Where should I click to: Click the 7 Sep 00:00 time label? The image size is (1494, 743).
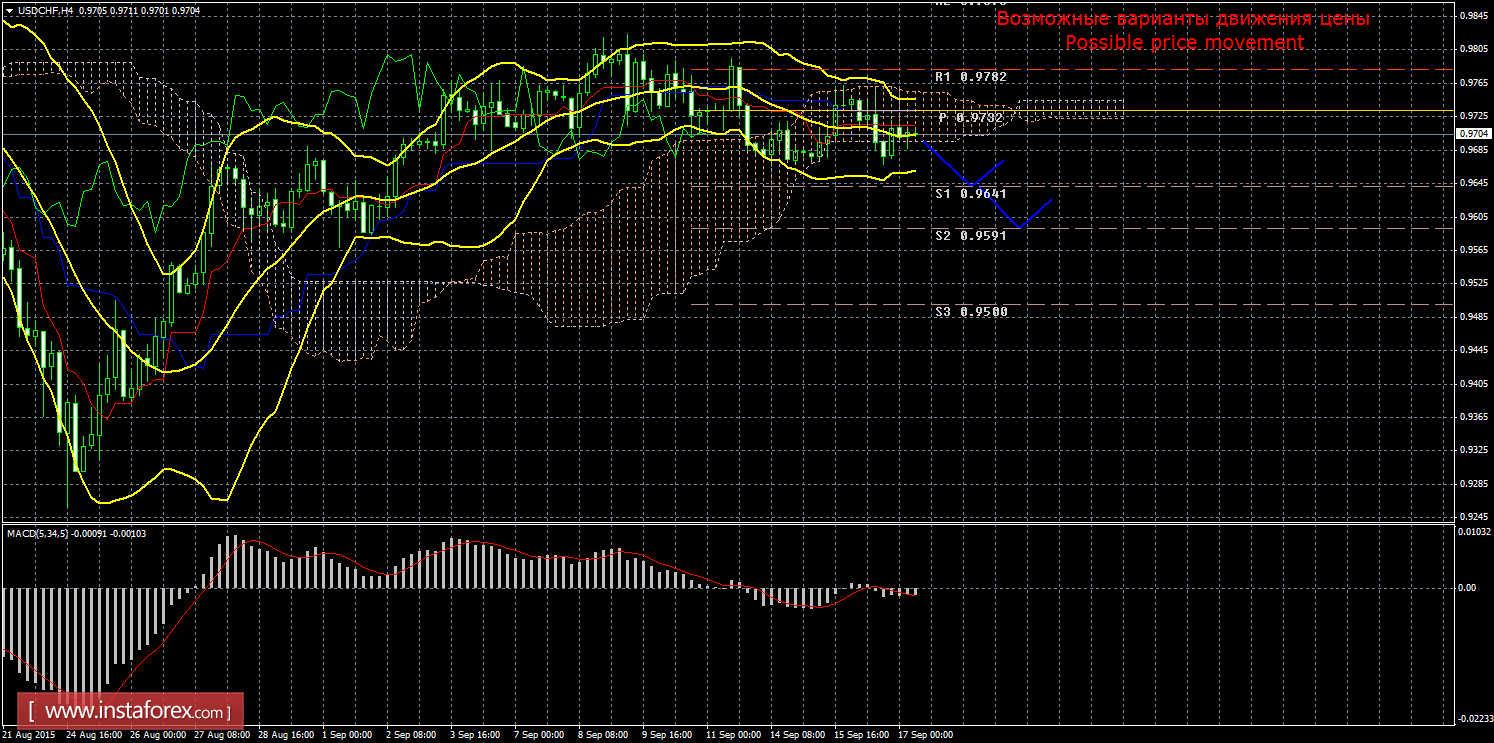(x=538, y=735)
